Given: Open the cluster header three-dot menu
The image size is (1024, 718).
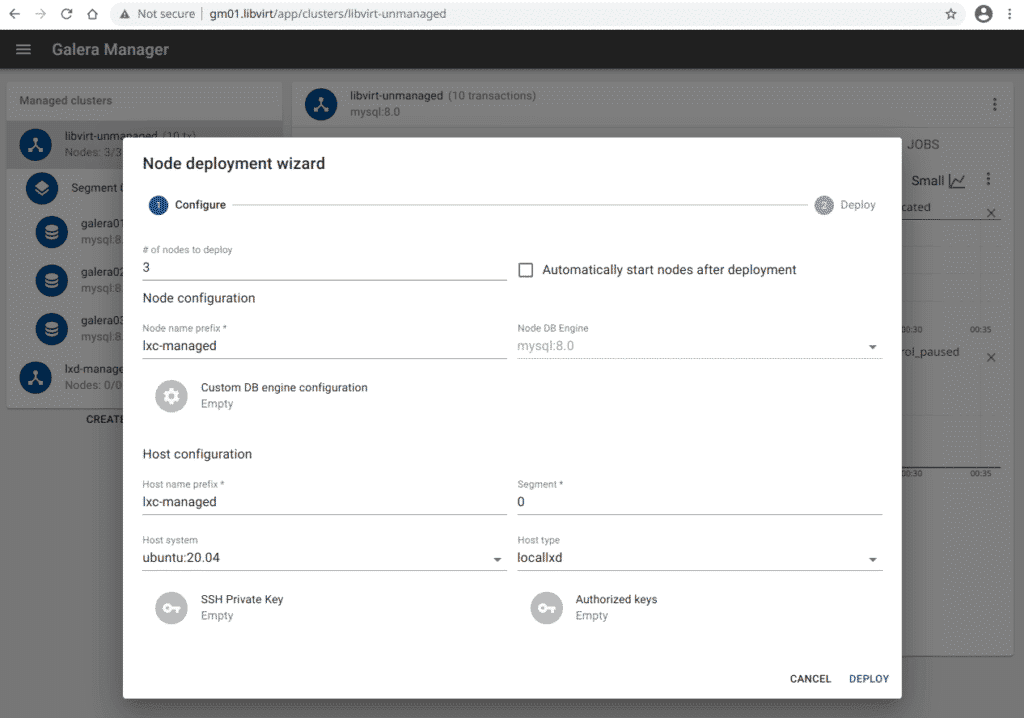Looking at the screenshot, I should 994,104.
